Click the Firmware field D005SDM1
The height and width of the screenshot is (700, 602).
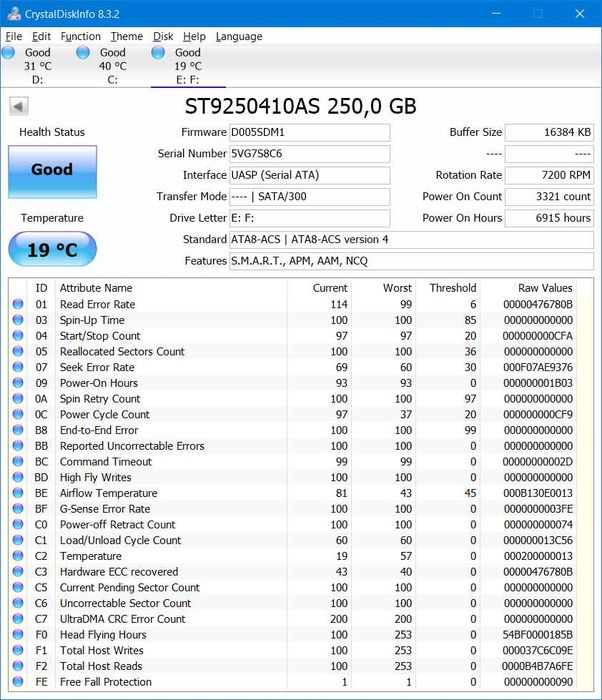tap(309, 133)
